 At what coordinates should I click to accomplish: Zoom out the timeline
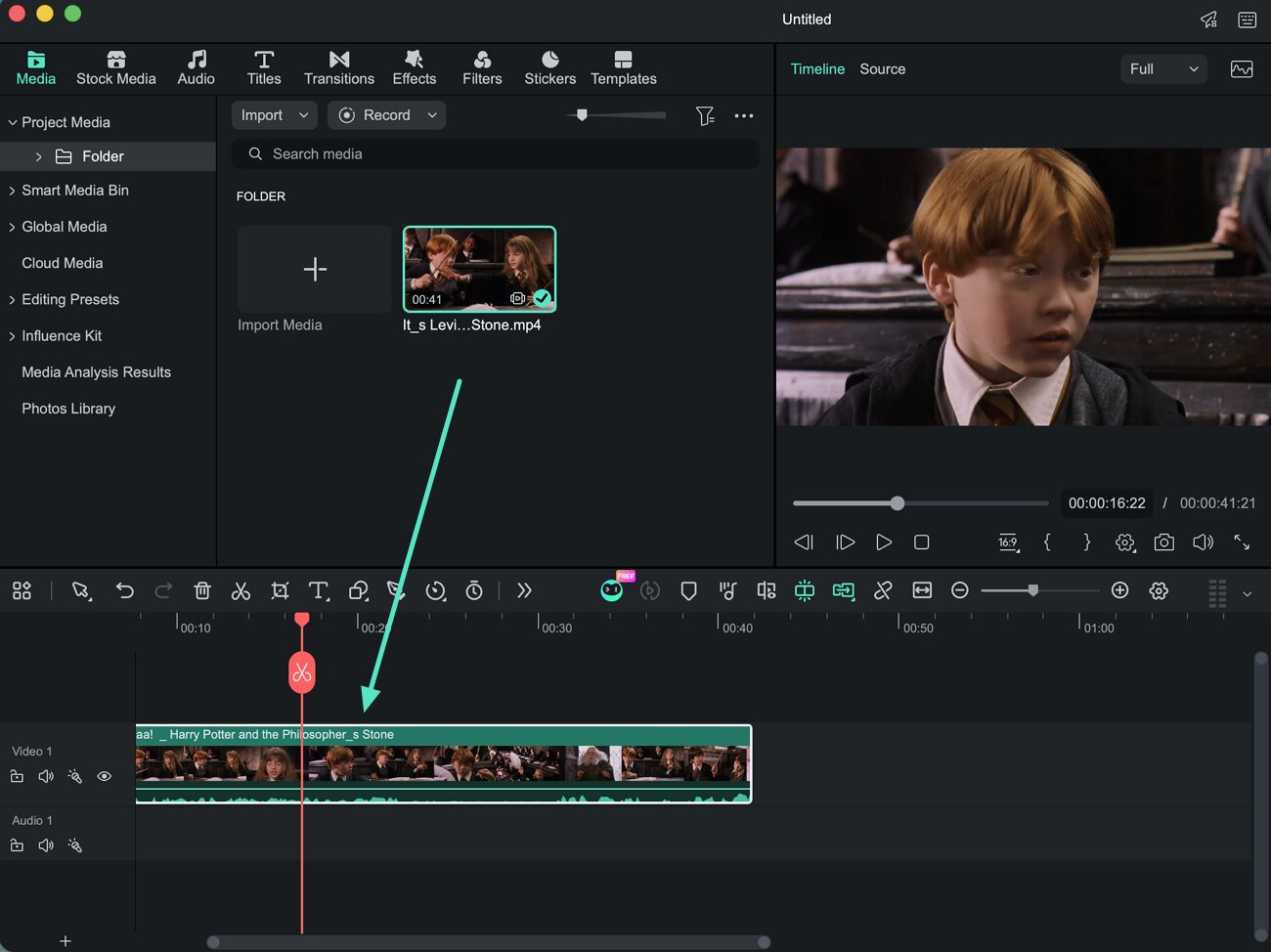pyautogui.click(x=960, y=590)
